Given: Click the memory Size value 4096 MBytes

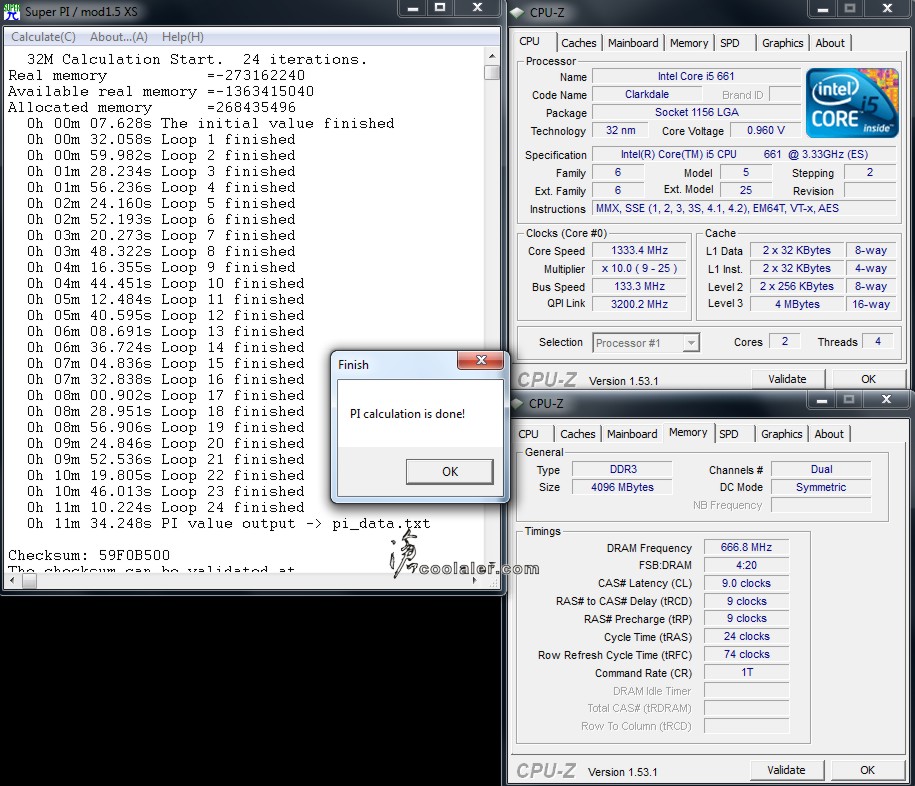Looking at the screenshot, I should pyautogui.click(x=623, y=487).
